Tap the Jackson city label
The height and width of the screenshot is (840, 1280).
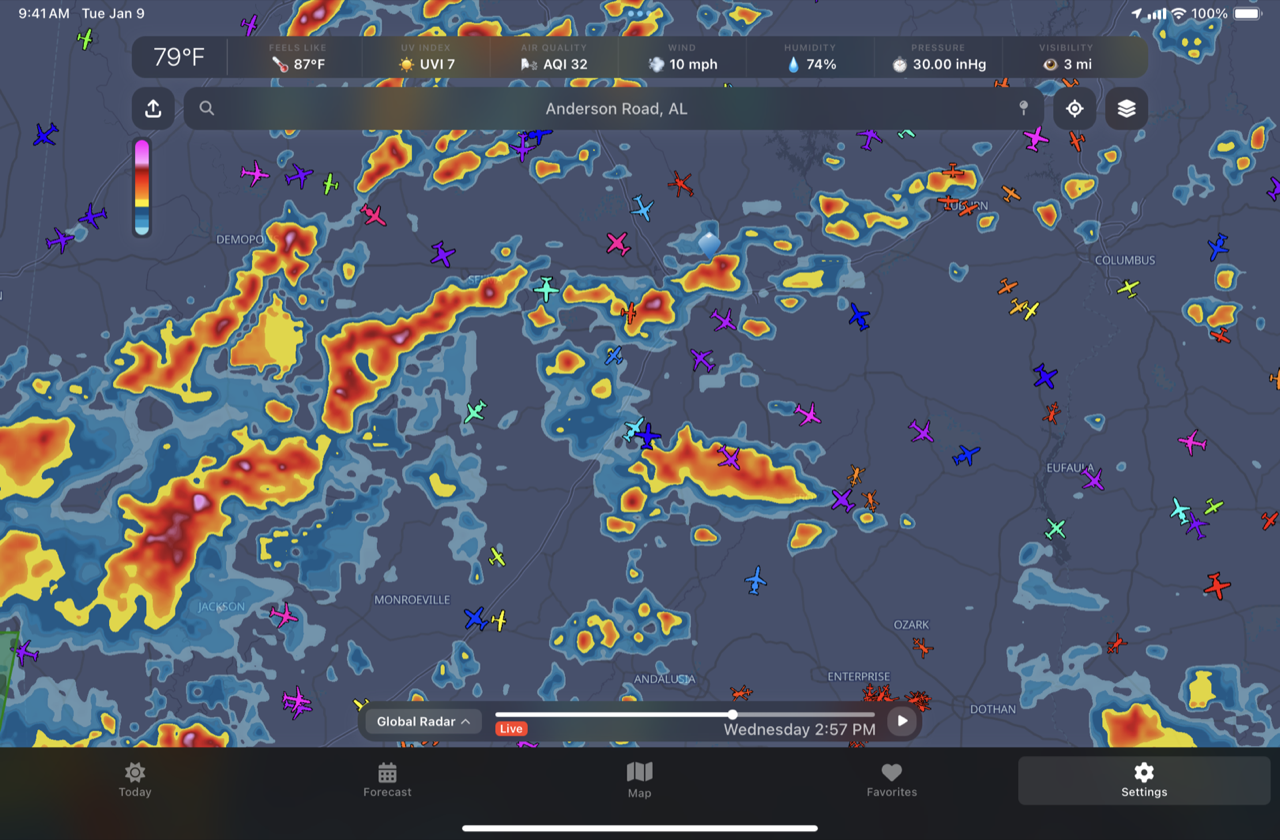click(x=221, y=607)
